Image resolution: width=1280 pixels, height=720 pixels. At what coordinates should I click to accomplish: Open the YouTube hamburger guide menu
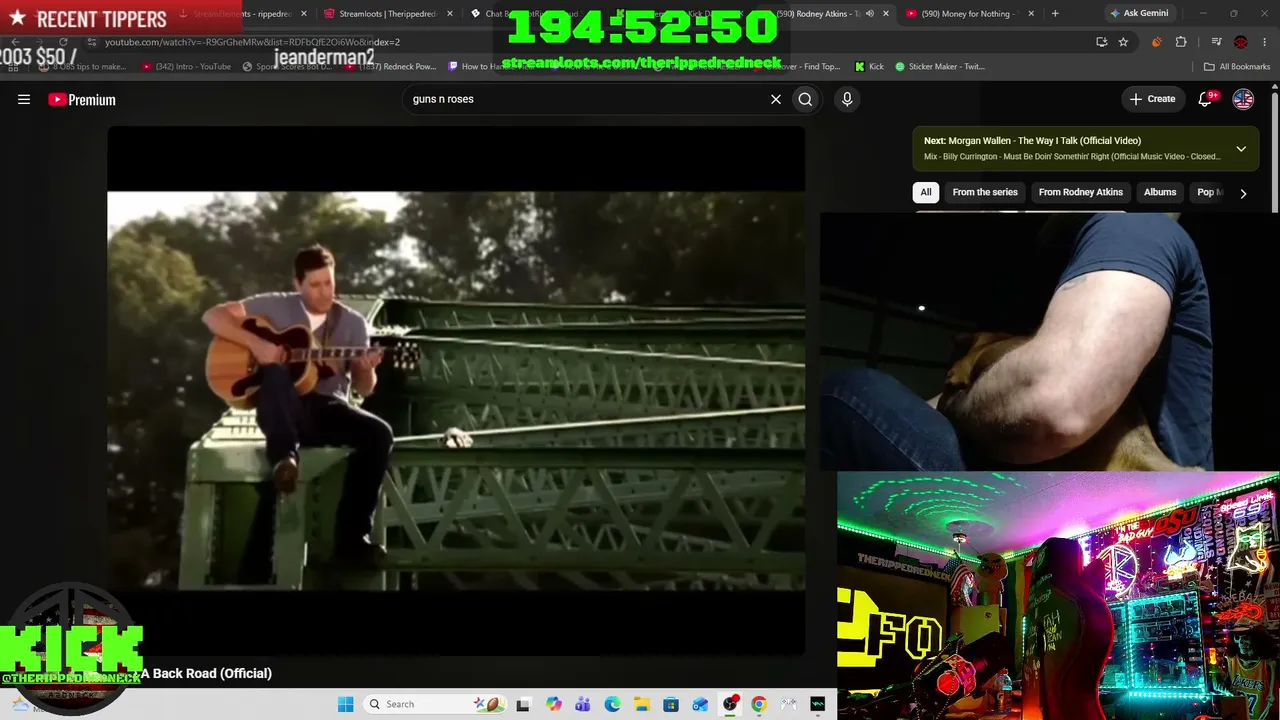(x=24, y=99)
